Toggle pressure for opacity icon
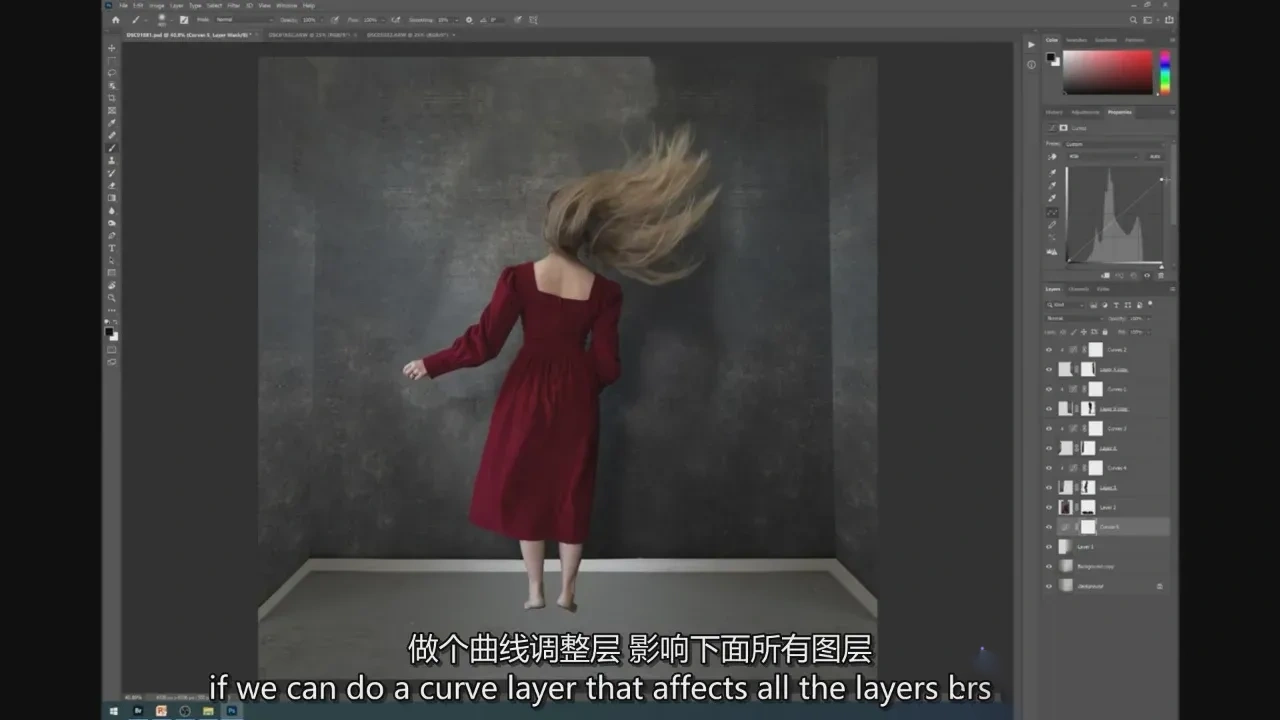The width and height of the screenshot is (1280, 720). [x=335, y=20]
